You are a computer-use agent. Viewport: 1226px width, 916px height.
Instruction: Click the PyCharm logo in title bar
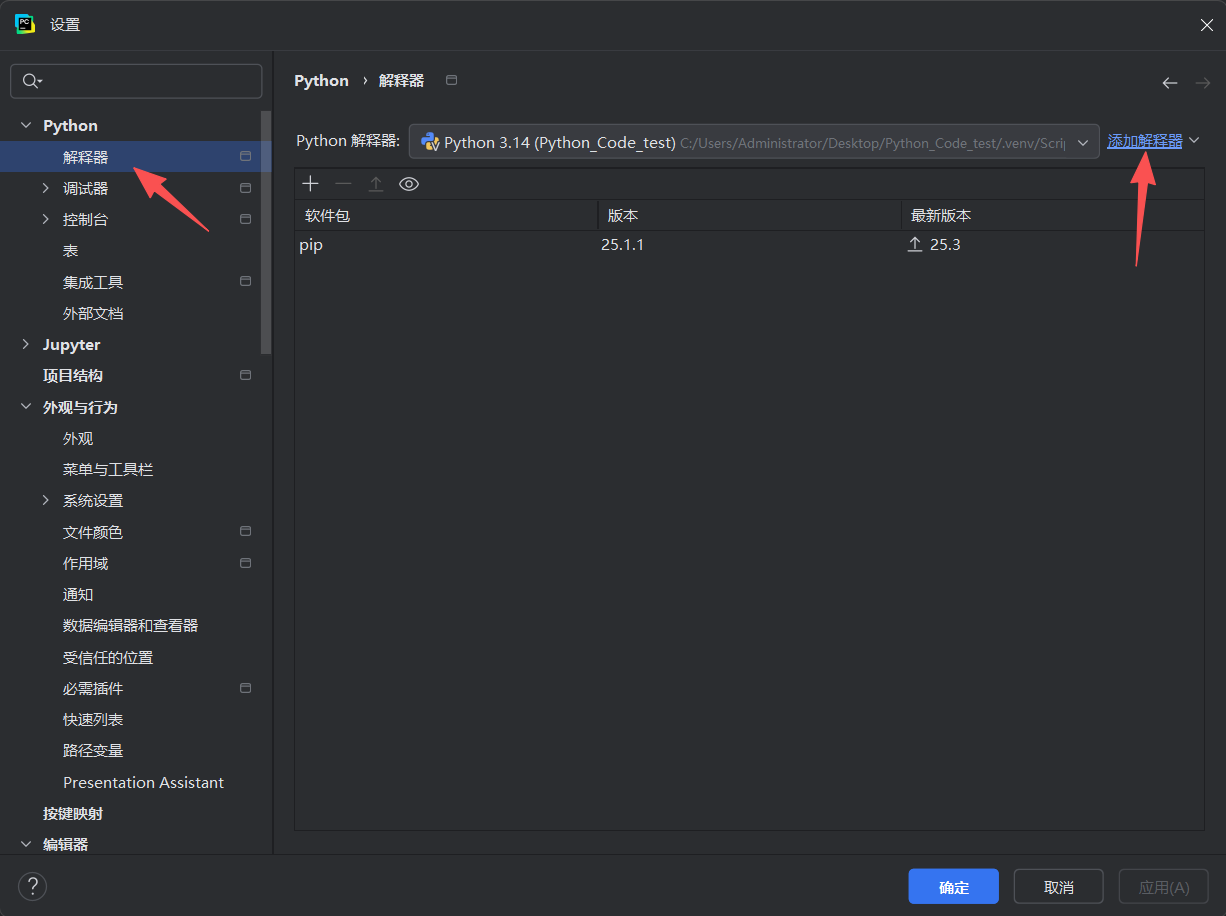coord(25,25)
